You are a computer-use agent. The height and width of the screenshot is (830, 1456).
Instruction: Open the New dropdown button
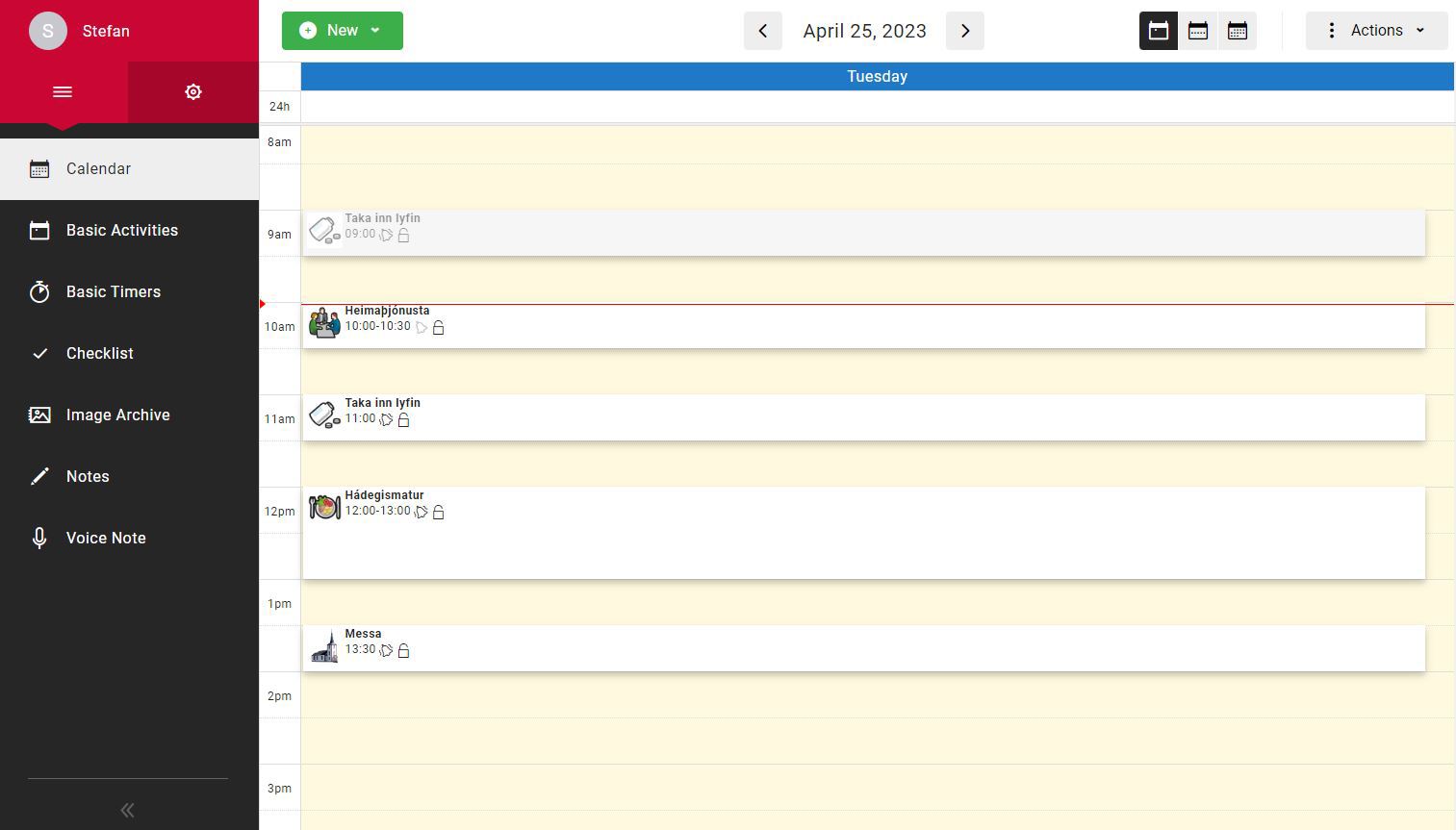(342, 31)
